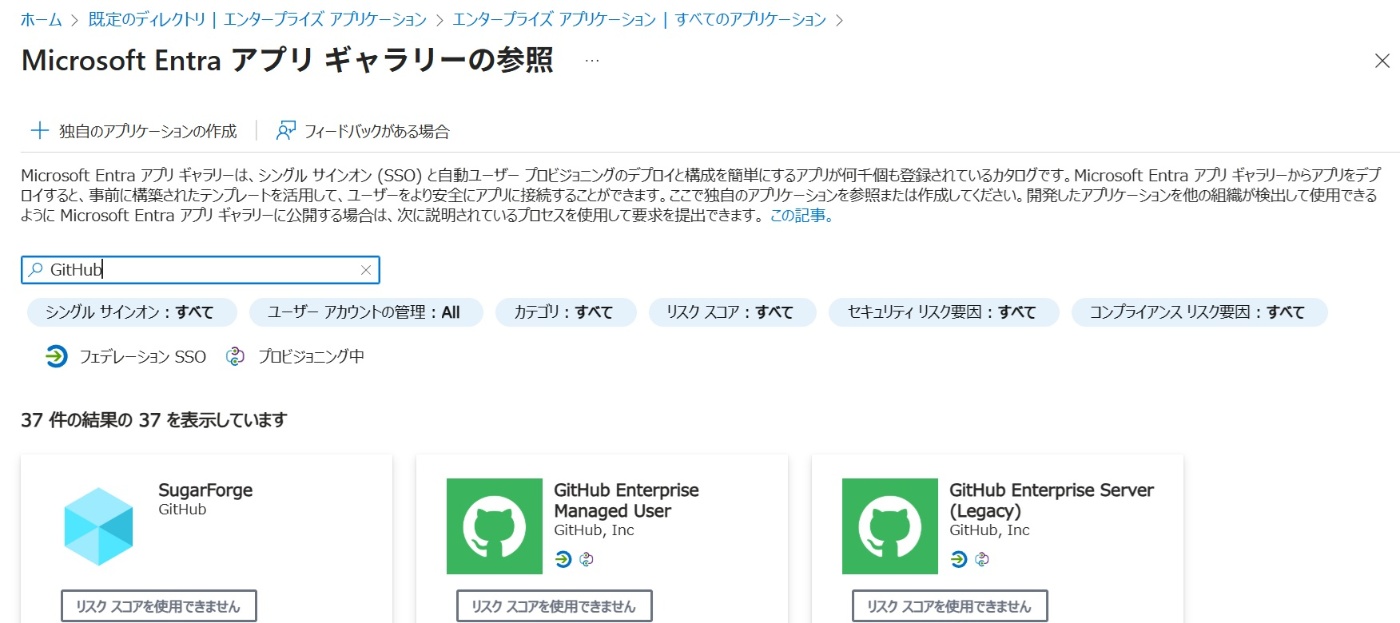Click the provisioning legend icon
The height and width of the screenshot is (623, 1400).
point(235,356)
